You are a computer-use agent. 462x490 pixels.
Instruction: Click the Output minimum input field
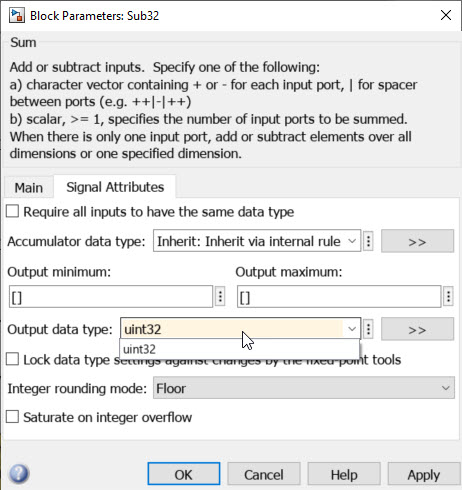tap(111, 297)
